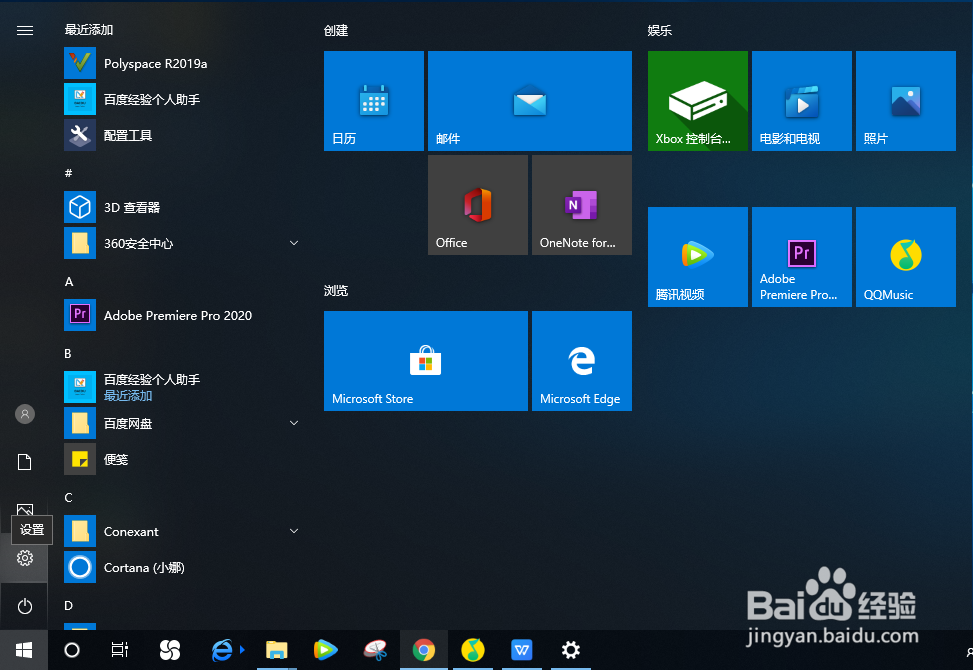Launch Cortana (小娜) from app list
The width and height of the screenshot is (973, 670).
[183, 567]
